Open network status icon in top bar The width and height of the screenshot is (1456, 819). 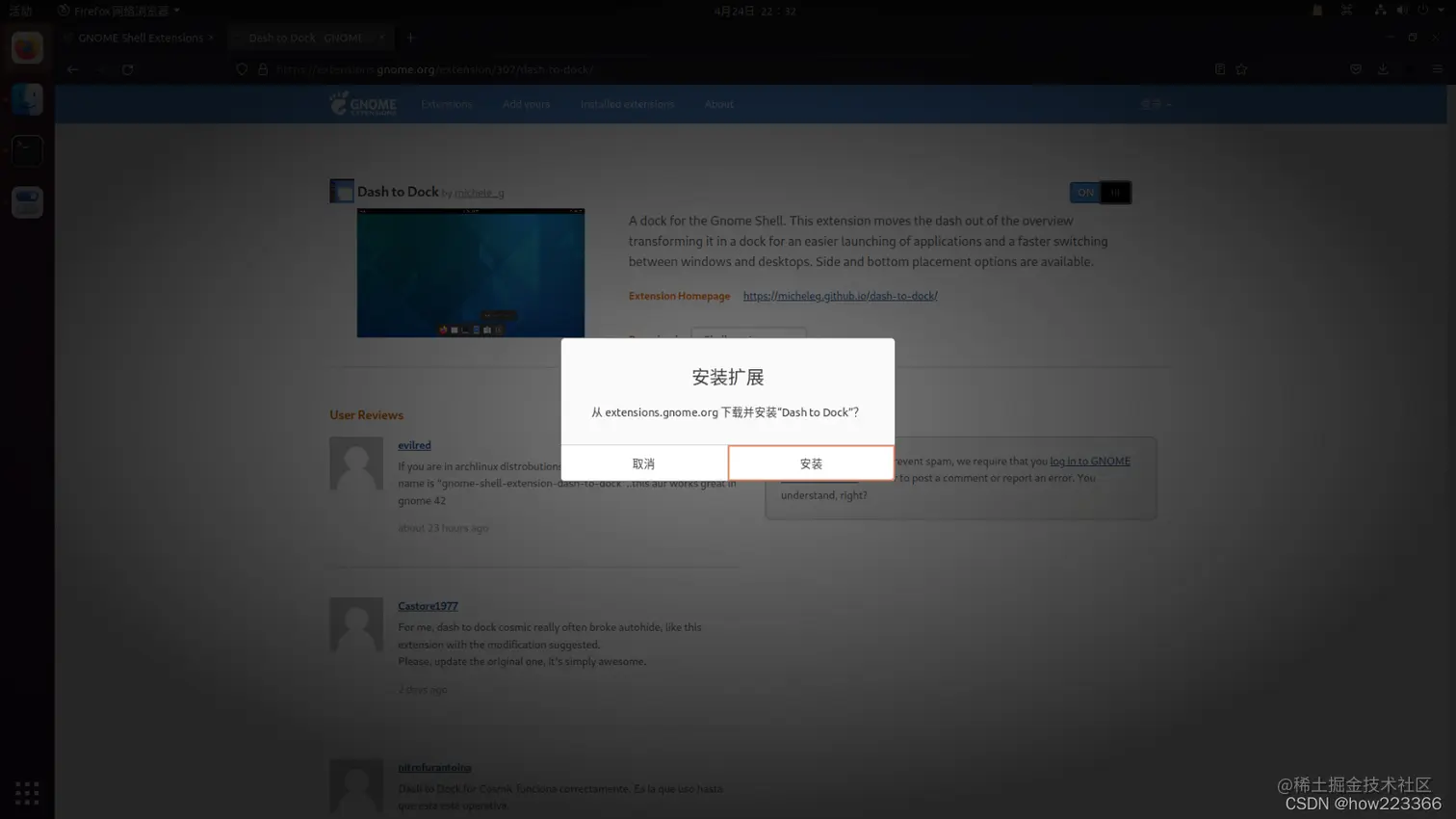[1380, 11]
